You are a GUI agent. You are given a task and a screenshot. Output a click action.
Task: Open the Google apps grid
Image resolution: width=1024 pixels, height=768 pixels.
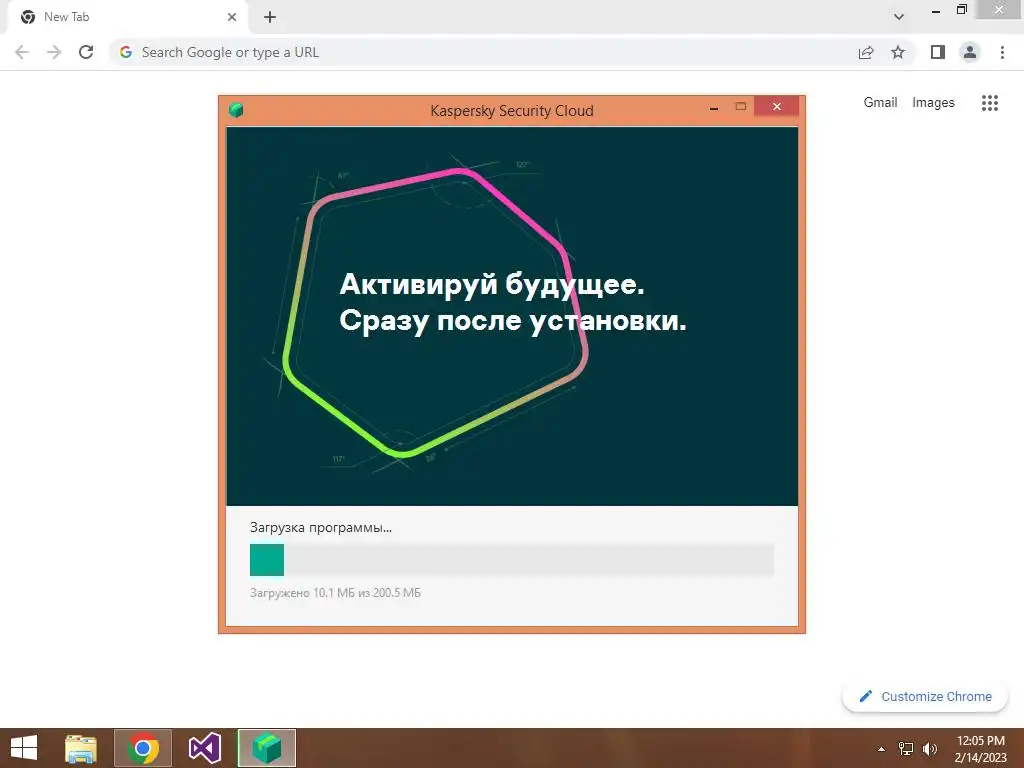coord(989,103)
